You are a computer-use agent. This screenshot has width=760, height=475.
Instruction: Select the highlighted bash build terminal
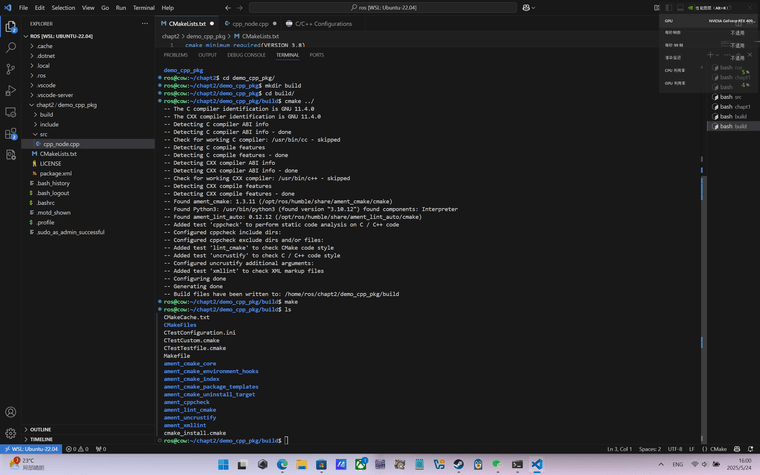pos(731,126)
